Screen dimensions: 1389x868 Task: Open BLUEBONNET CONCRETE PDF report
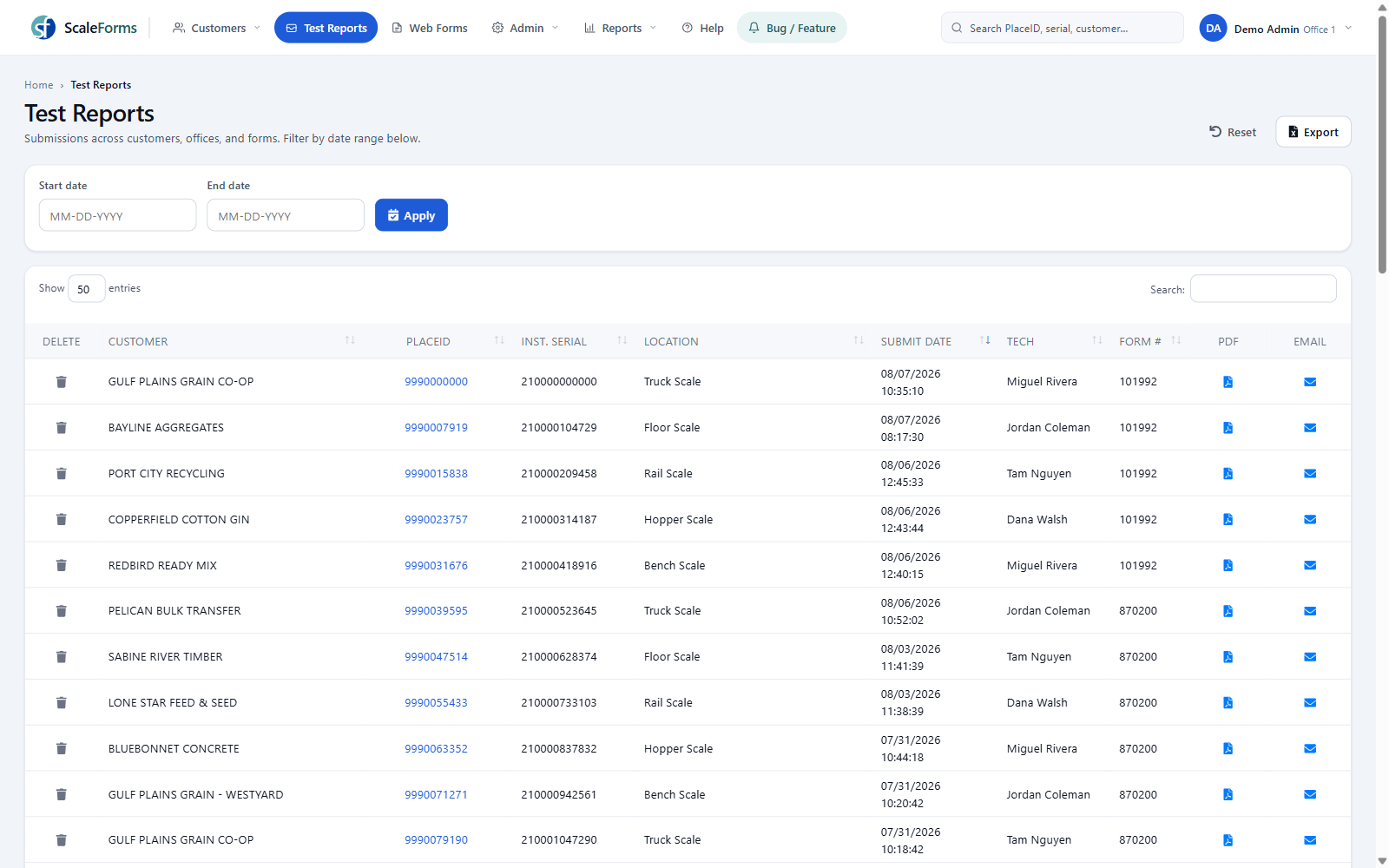(1228, 749)
